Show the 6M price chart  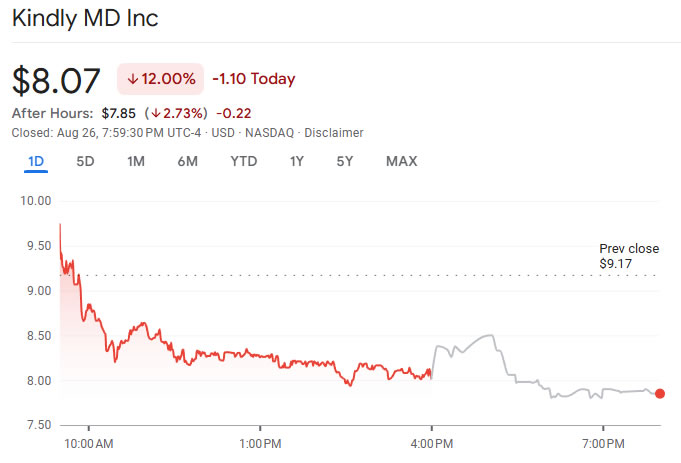187,161
